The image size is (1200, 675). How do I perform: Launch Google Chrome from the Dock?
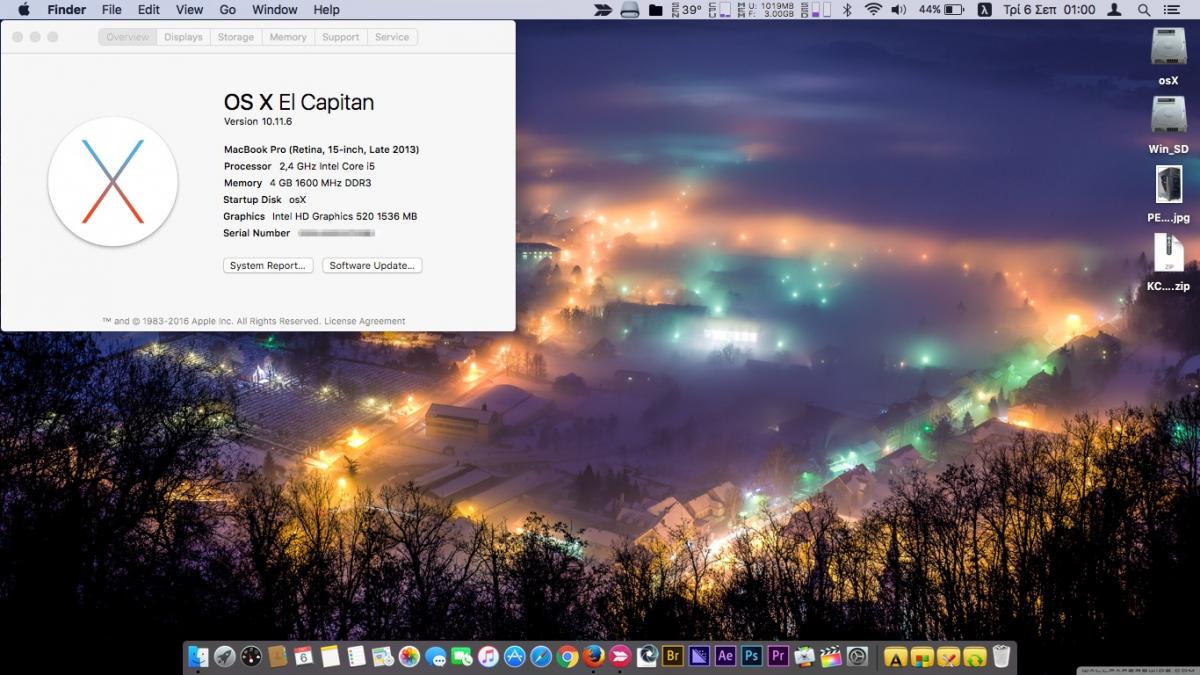(x=567, y=656)
